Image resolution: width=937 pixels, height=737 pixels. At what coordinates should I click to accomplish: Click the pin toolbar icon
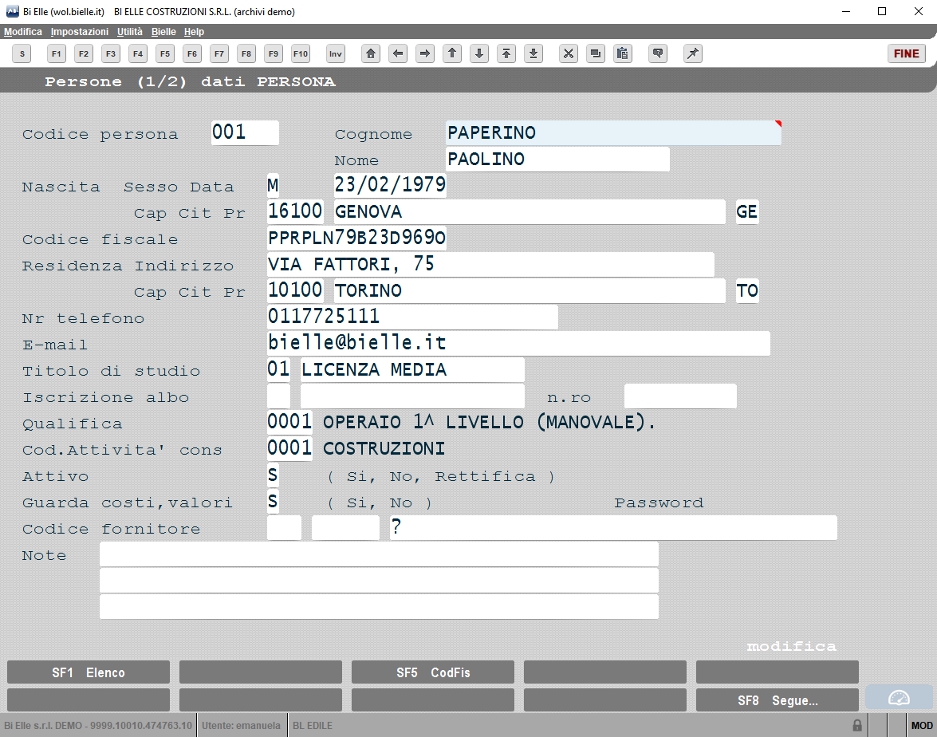pyautogui.click(x=693, y=54)
